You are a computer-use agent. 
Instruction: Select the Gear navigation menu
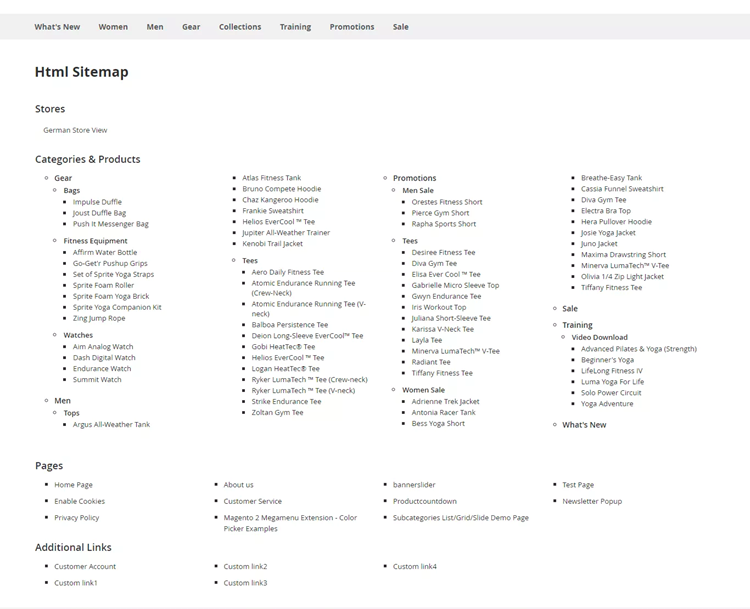[191, 27]
